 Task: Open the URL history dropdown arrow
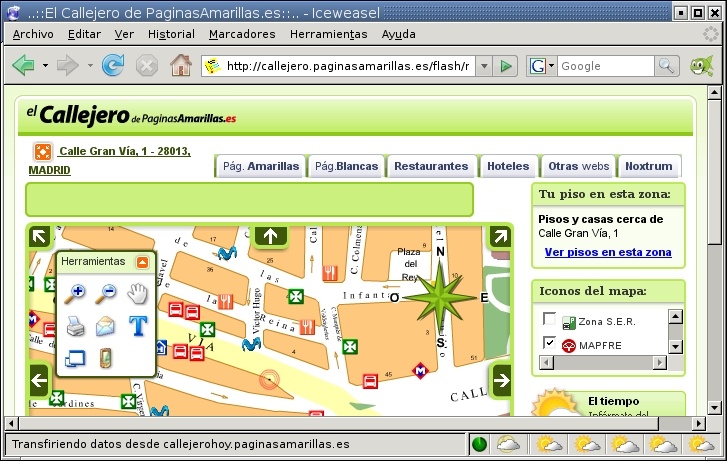[x=483, y=66]
